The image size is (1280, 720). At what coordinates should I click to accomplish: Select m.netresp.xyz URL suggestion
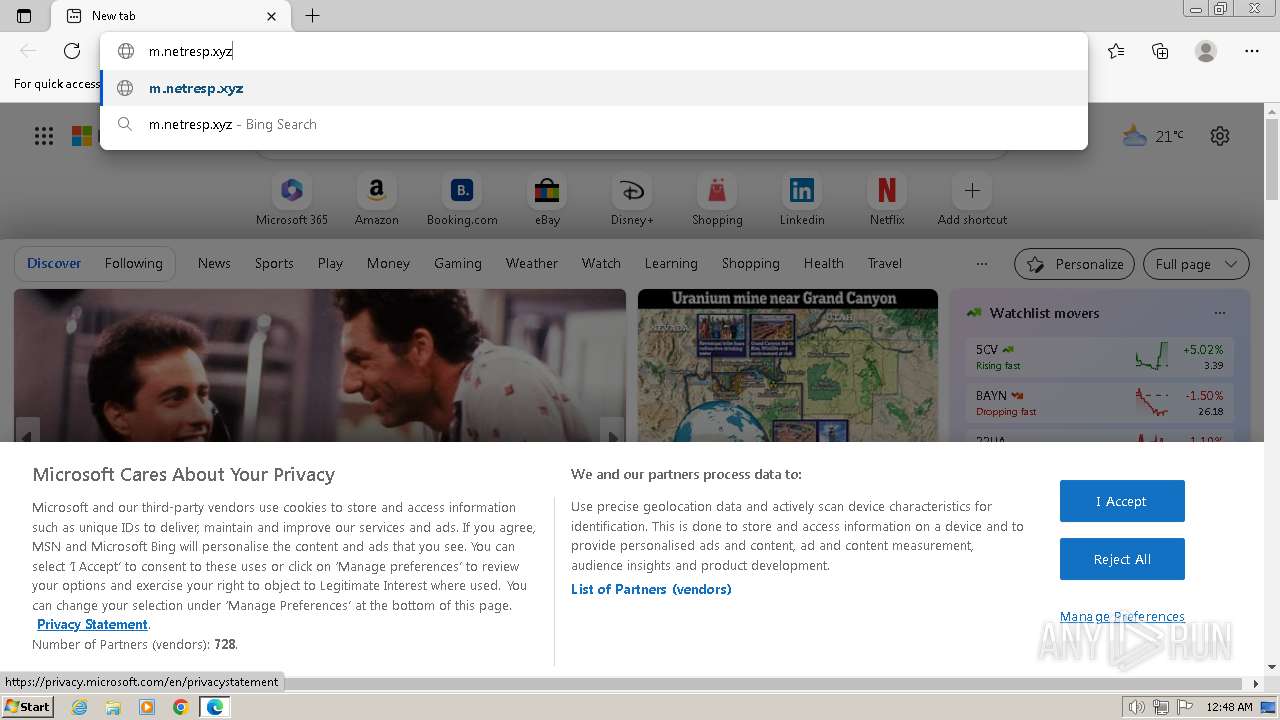(x=594, y=88)
